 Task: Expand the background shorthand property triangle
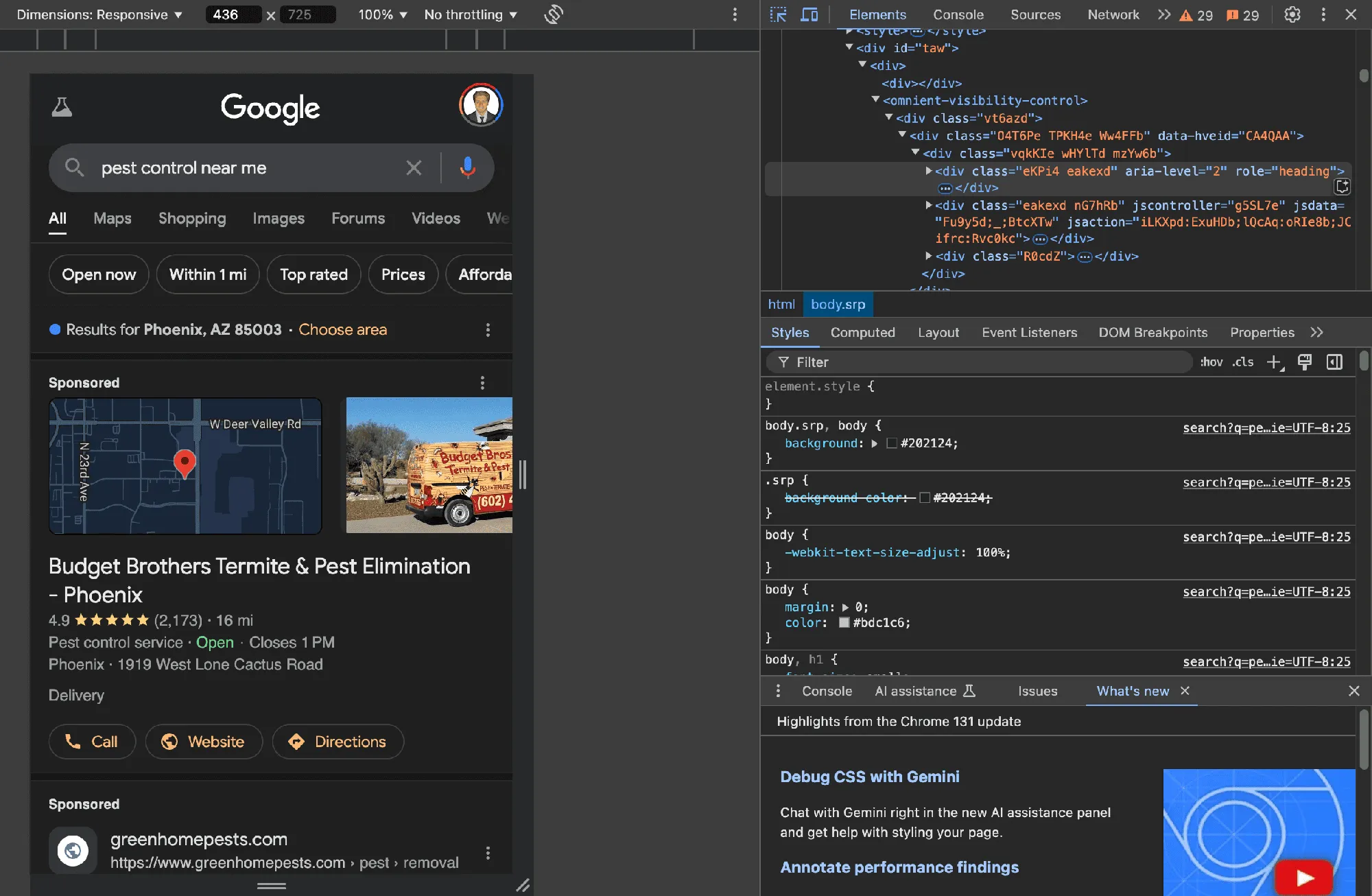[x=875, y=444]
